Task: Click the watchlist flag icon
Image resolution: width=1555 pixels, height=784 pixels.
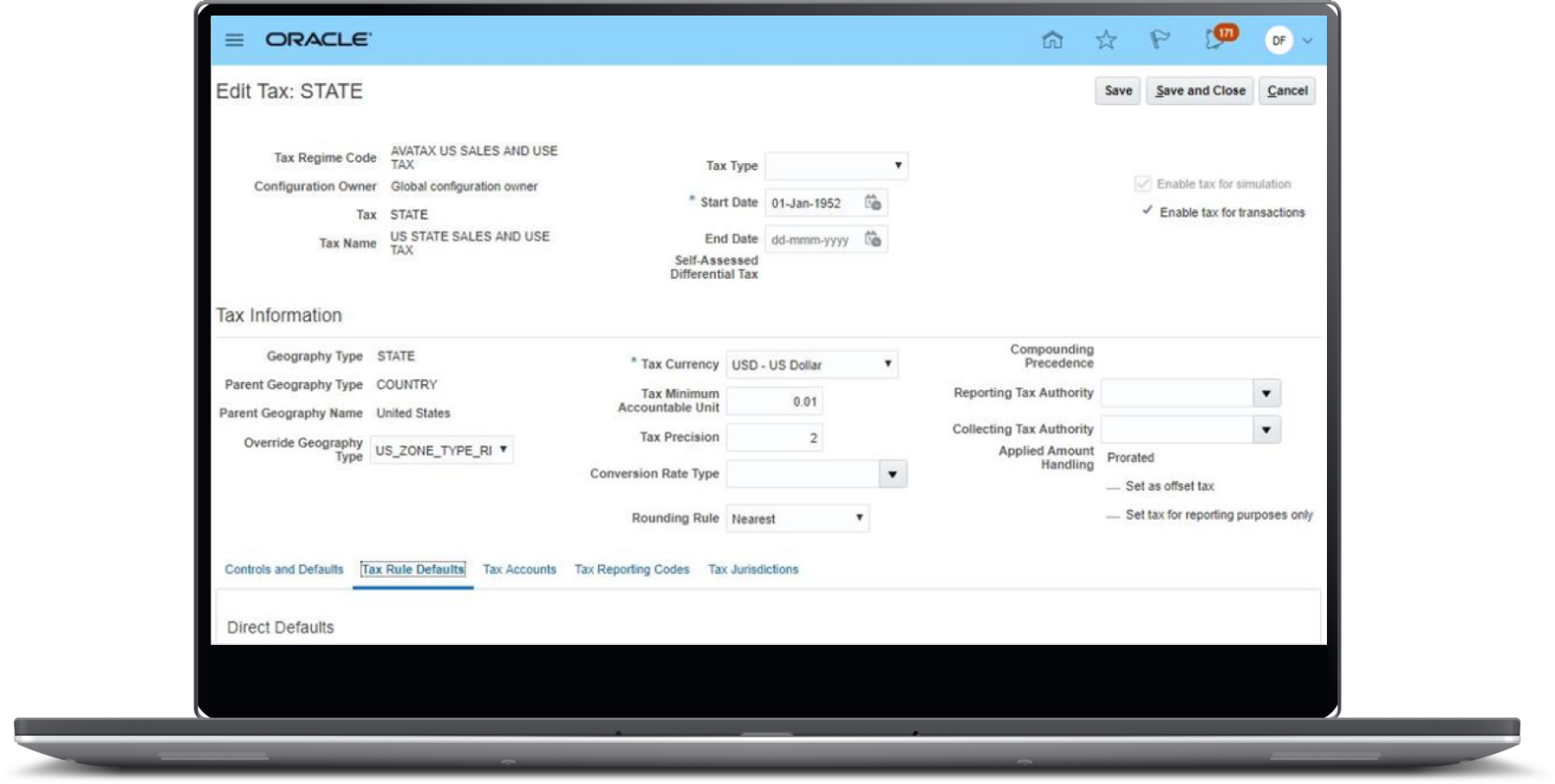Action: click(x=1159, y=40)
